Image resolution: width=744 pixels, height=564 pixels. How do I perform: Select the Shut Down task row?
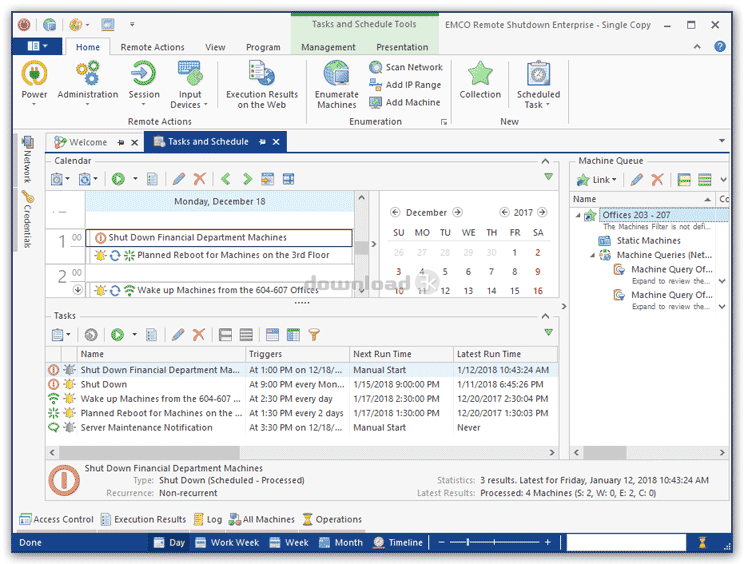302,385
